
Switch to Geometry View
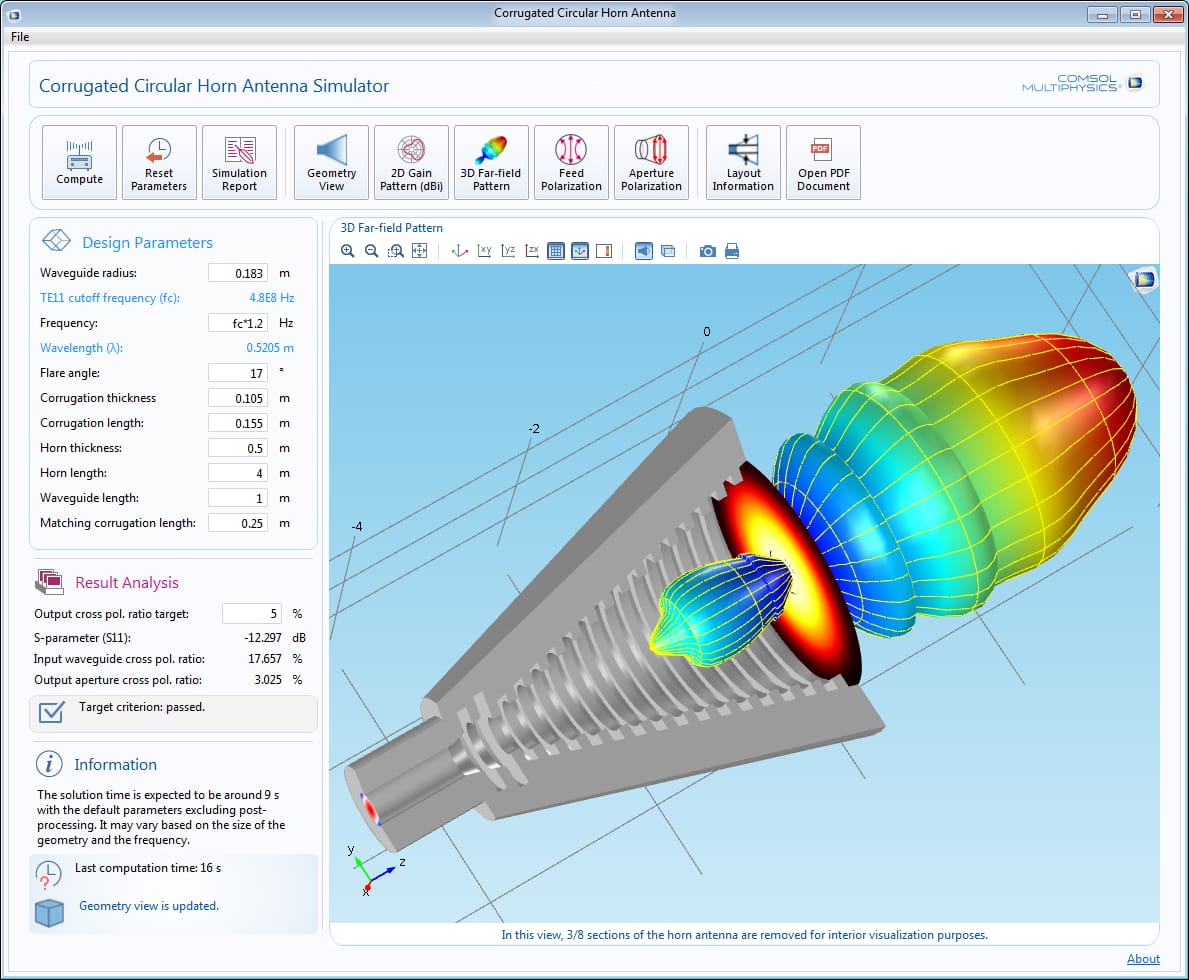tap(331, 162)
